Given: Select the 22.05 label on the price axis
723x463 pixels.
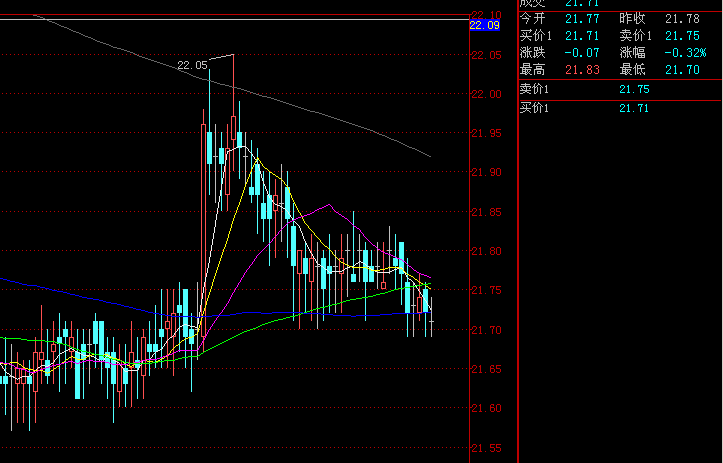Looking at the screenshot, I should (486, 55).
